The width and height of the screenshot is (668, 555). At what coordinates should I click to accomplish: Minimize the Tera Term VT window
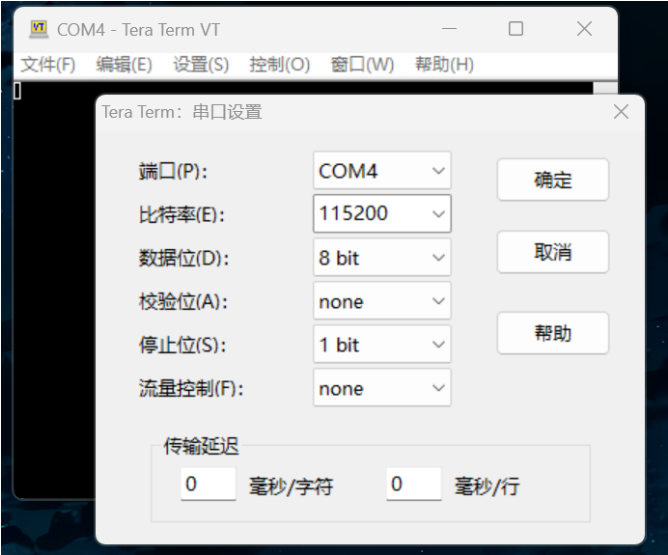(x=449, y=29)
